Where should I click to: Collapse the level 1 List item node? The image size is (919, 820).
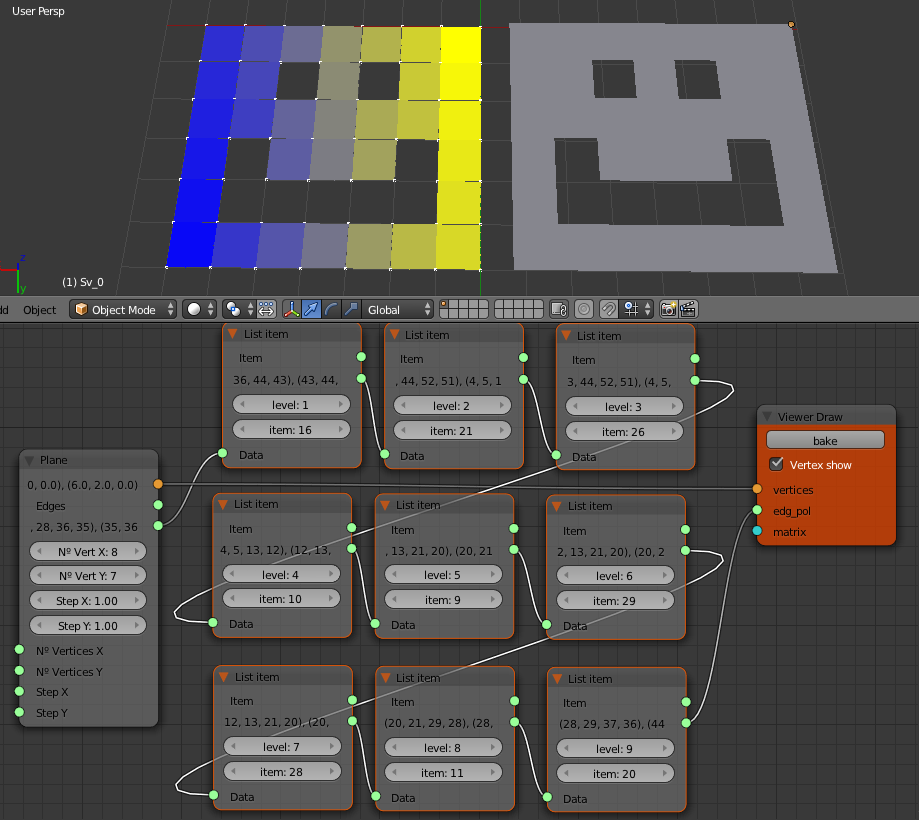(233, 334)
